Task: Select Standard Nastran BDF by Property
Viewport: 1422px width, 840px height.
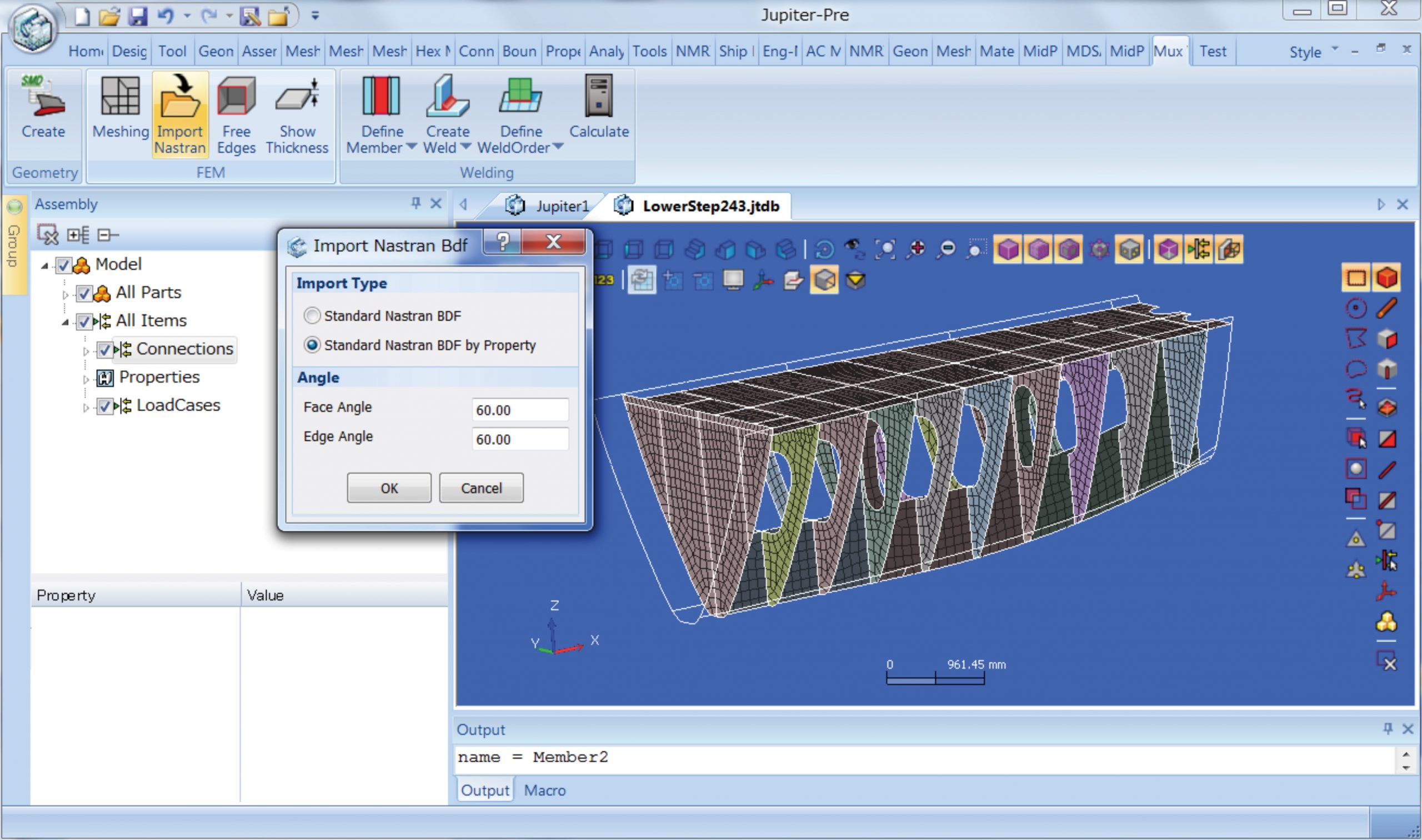Action: pyautogui.click(x=312, y=345)
